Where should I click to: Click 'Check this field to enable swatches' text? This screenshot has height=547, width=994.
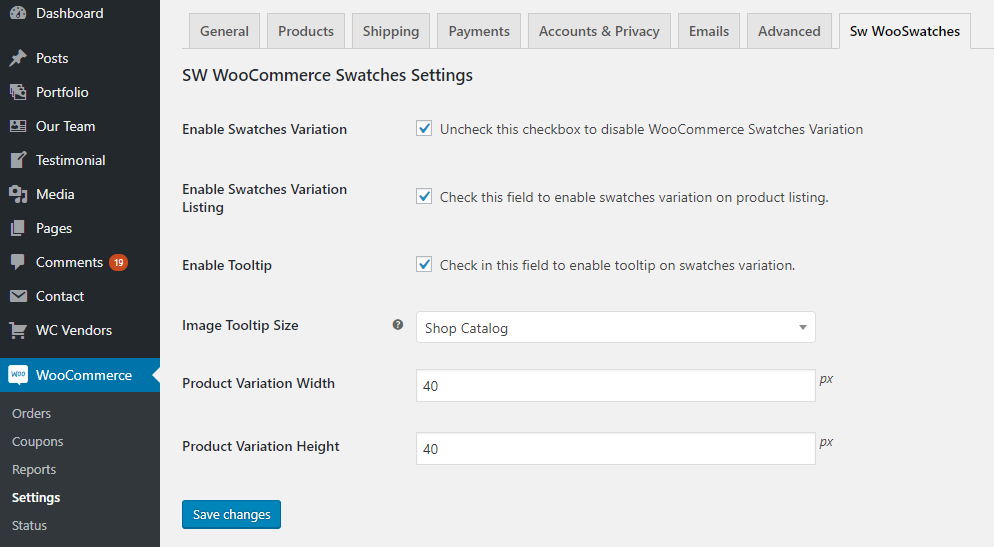click(x=634, y=197)
